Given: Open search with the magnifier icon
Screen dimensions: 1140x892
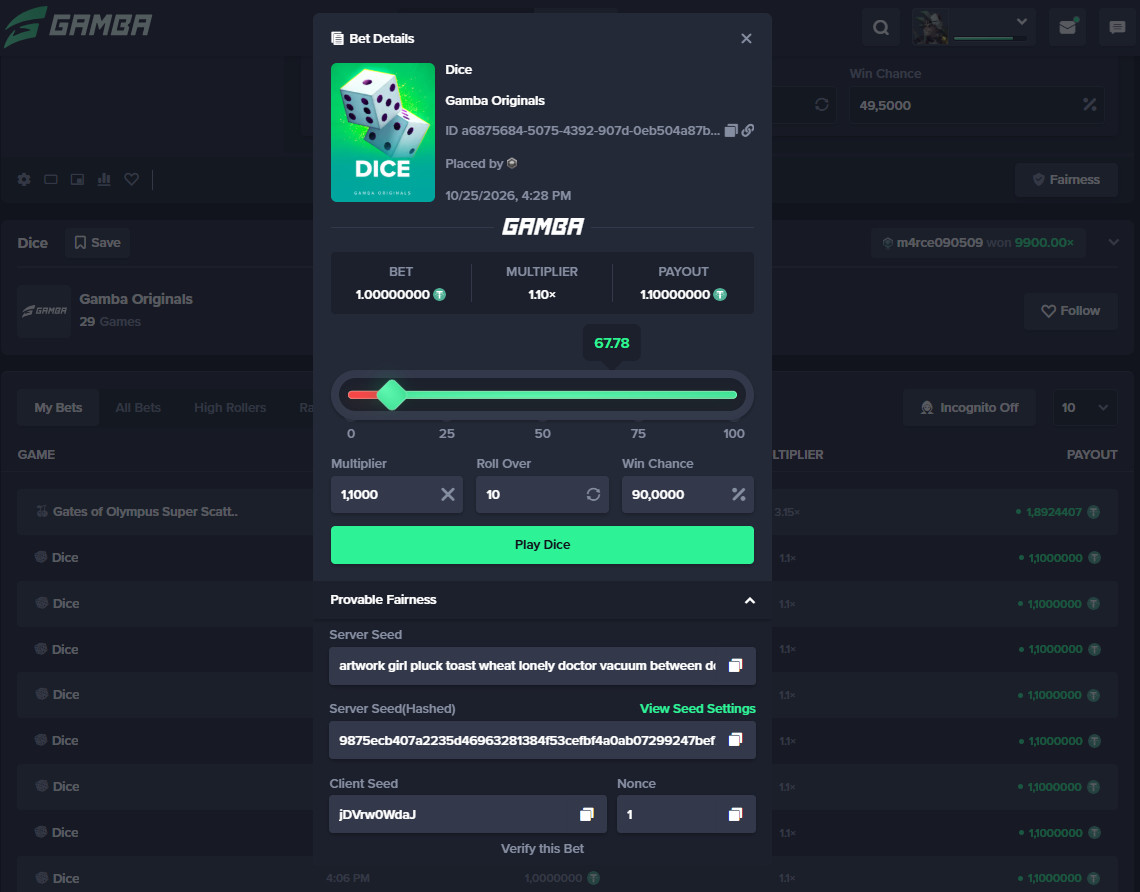Looking at the screenshot, I should (x=880, y=28).
